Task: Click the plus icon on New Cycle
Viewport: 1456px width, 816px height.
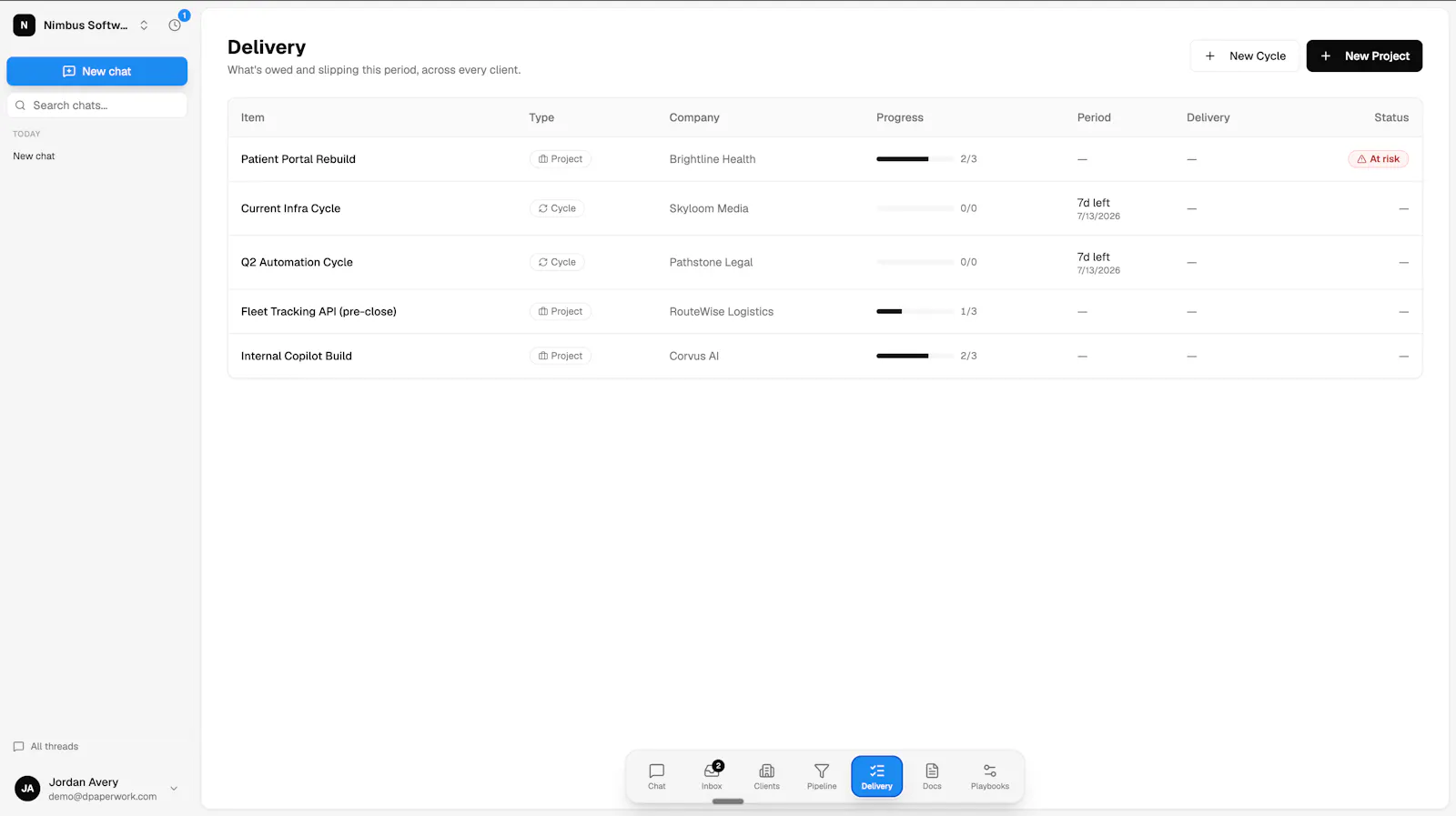Action: [1209, 55]
